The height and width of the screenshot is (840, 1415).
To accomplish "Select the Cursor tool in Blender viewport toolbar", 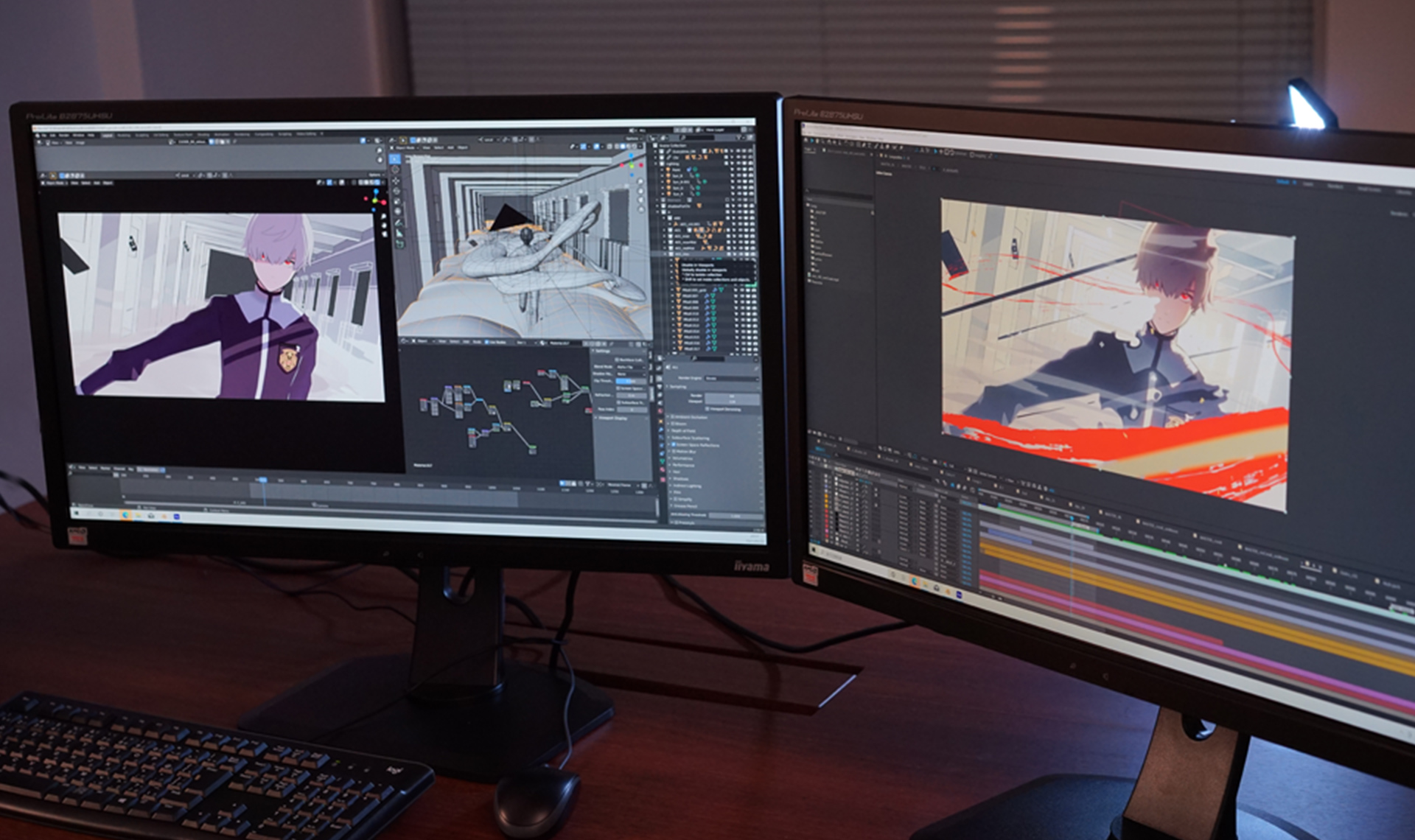I will coord(395,169).
